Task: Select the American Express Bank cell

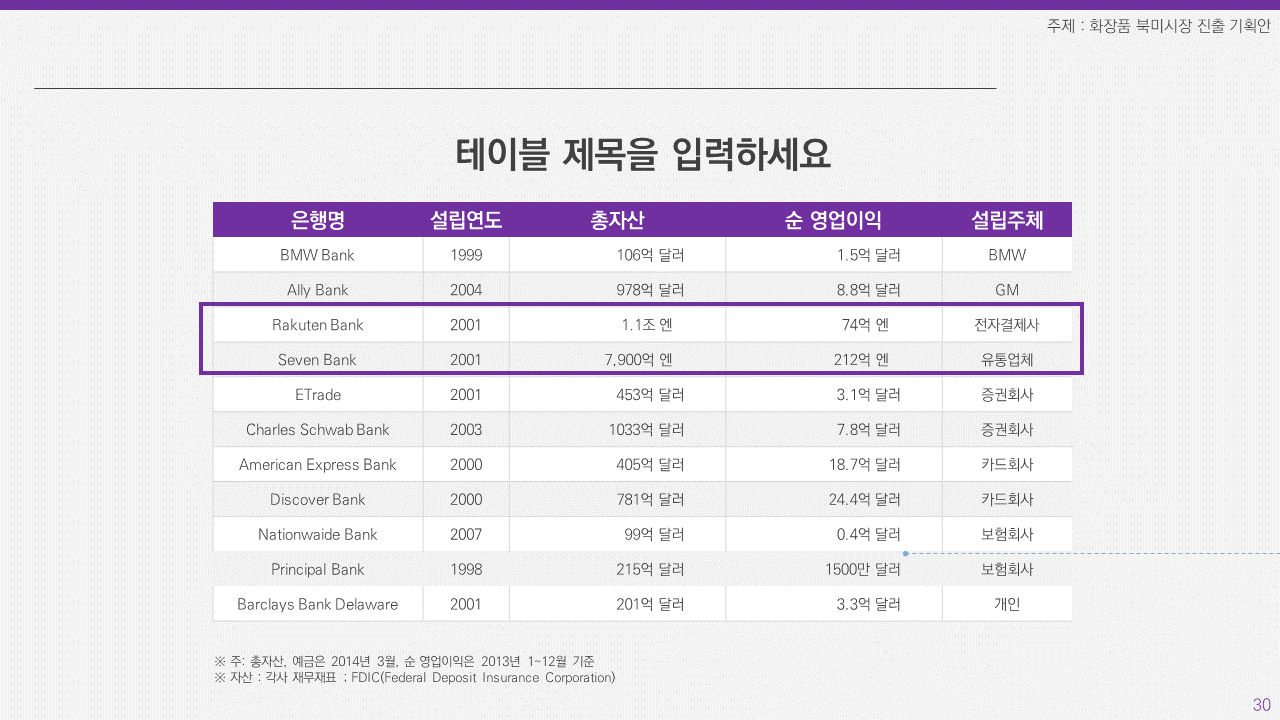Action: point(318,465)
